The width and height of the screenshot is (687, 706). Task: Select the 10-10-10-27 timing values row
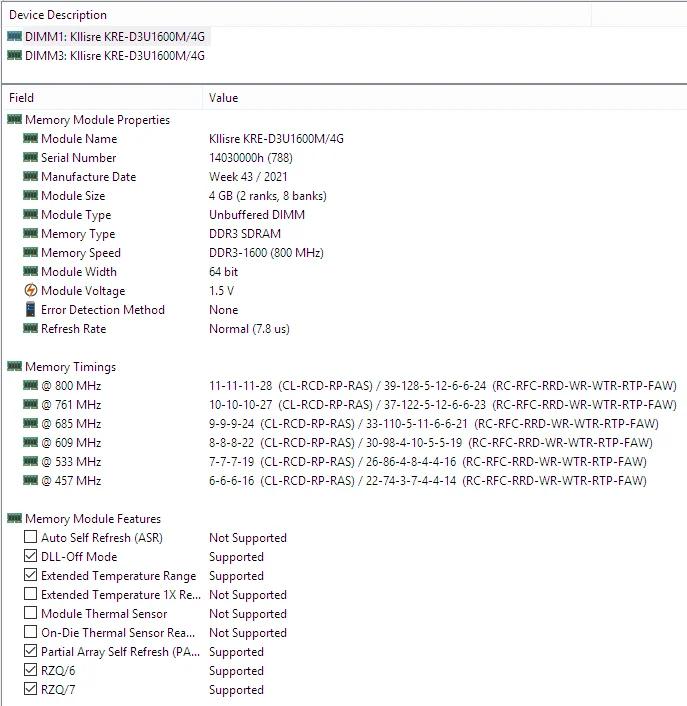[x=443, y=405]
